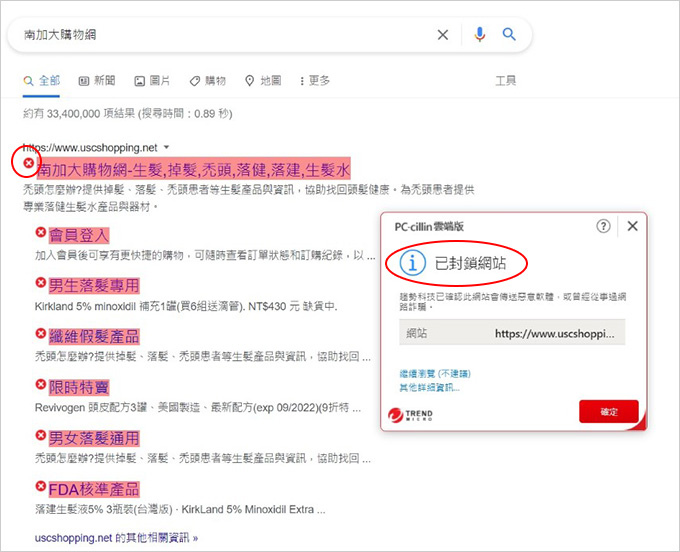Click 其他詳細資訊 link in popup

tap(429, 387)
